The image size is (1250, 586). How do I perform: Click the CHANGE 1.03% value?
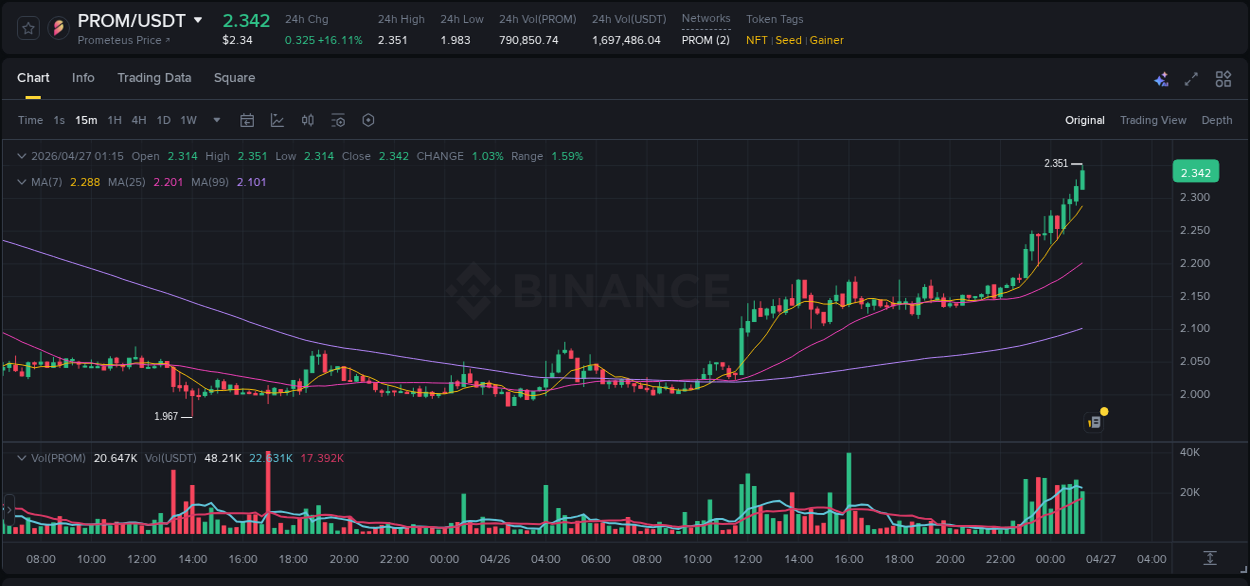(487, 156)
